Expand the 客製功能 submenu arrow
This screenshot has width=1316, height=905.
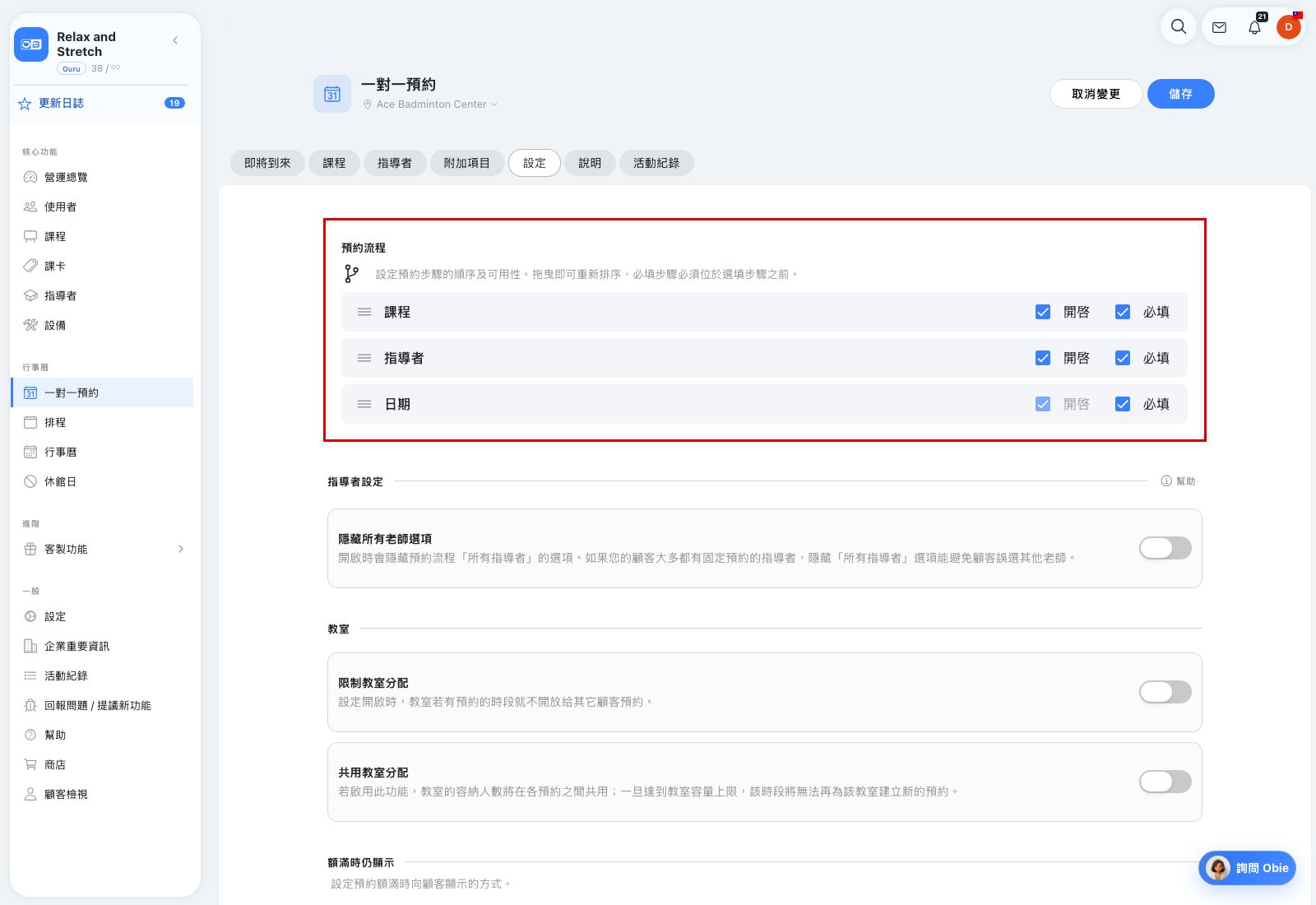[x=181, y=549]
